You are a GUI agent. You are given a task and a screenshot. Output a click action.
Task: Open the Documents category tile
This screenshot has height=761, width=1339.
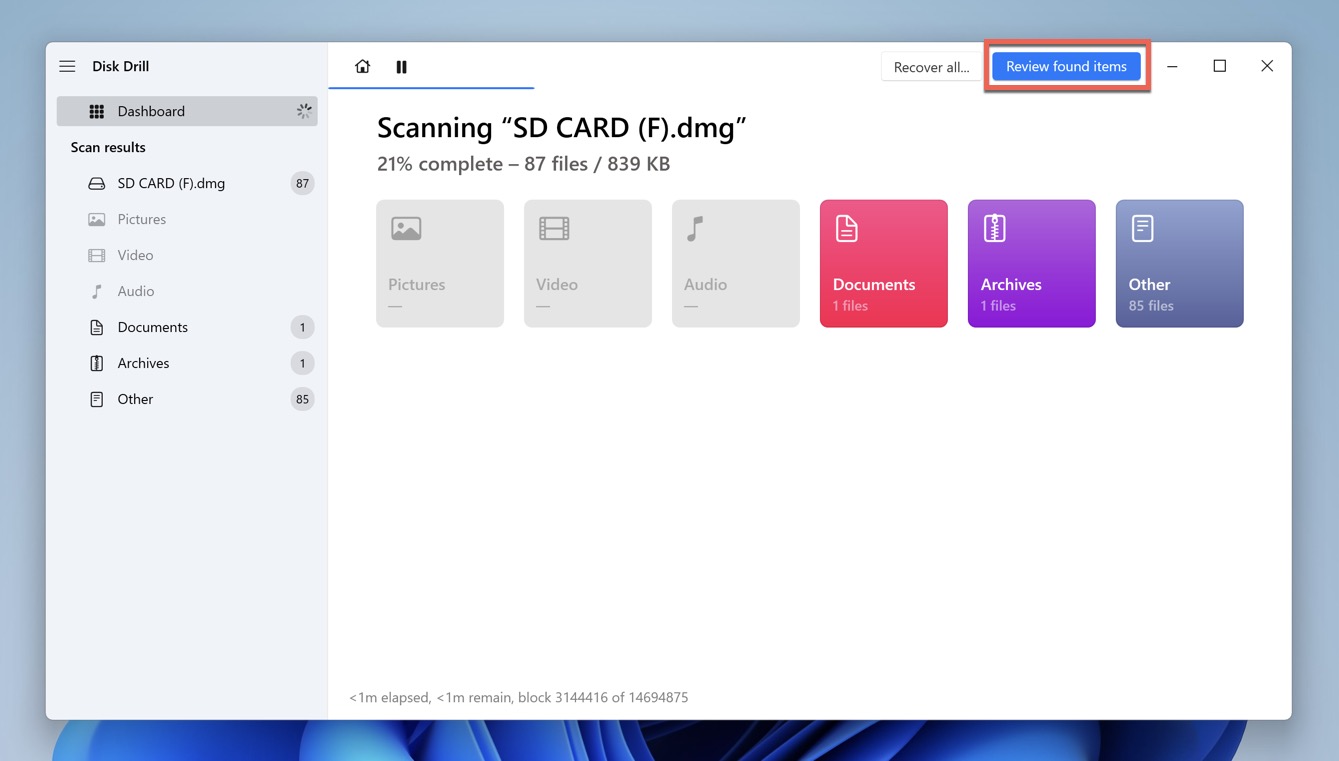click(x=884, y=264)
